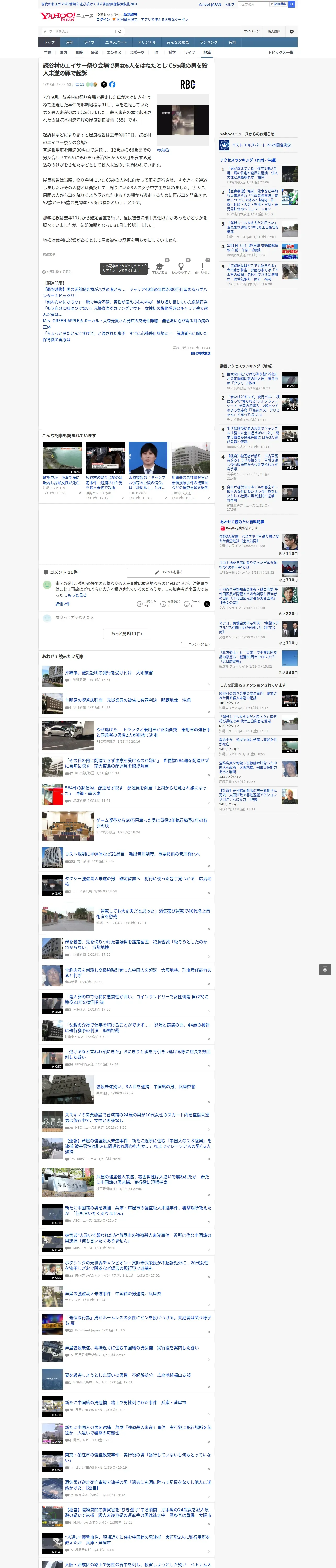Open the 地域 category
The image size is (336, 1568).
[207, 52]
